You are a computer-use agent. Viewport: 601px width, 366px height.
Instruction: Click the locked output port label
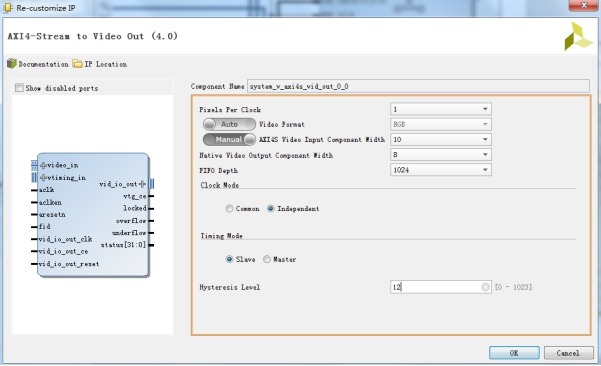click(x=135, y=208)
